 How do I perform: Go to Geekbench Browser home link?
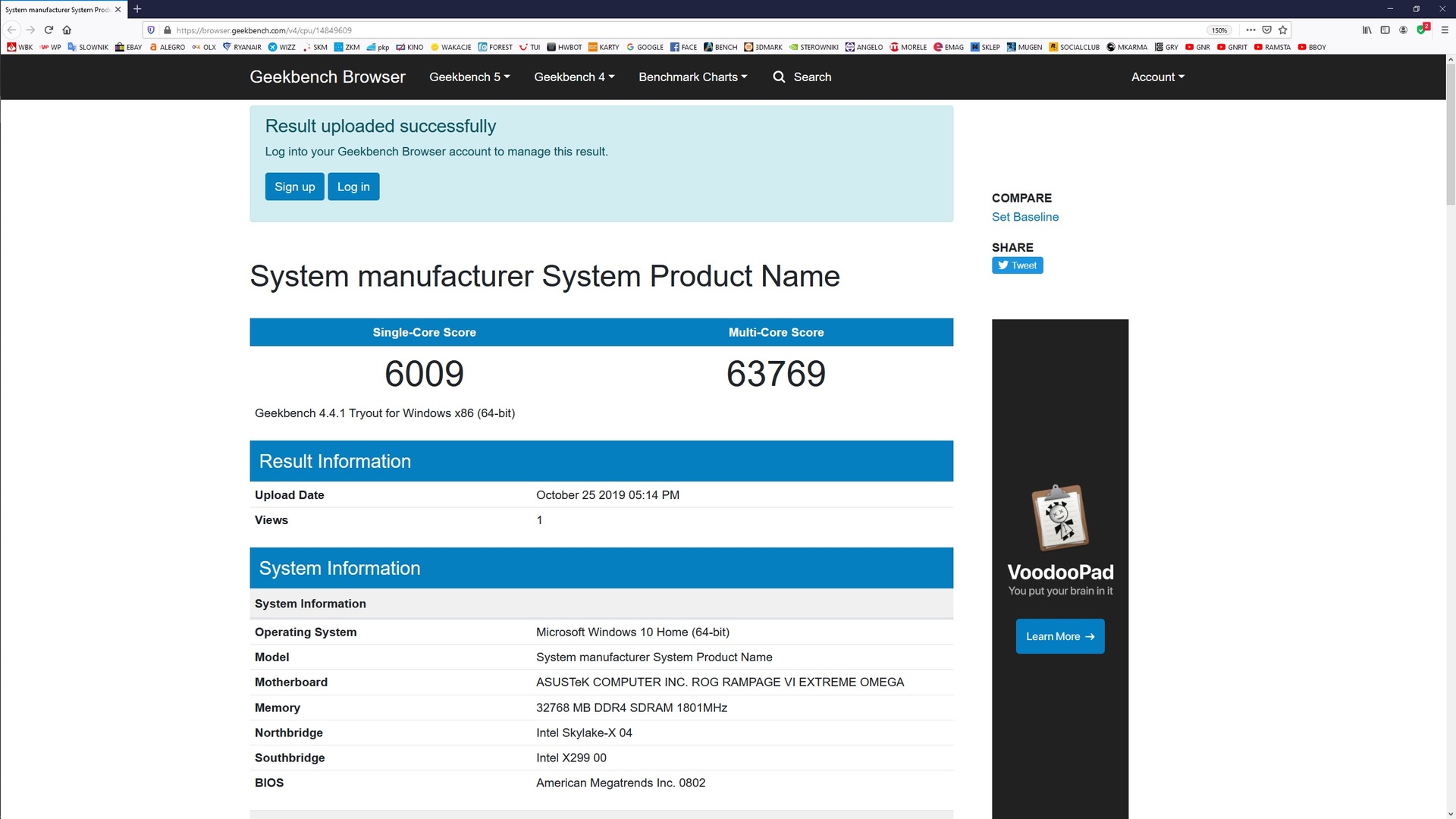[x=328, y=77]
